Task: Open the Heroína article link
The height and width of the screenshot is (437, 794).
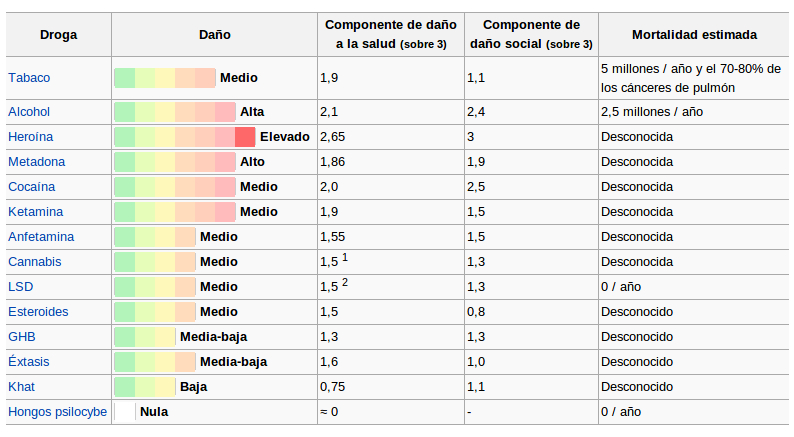Action: [x=31, y=137]
